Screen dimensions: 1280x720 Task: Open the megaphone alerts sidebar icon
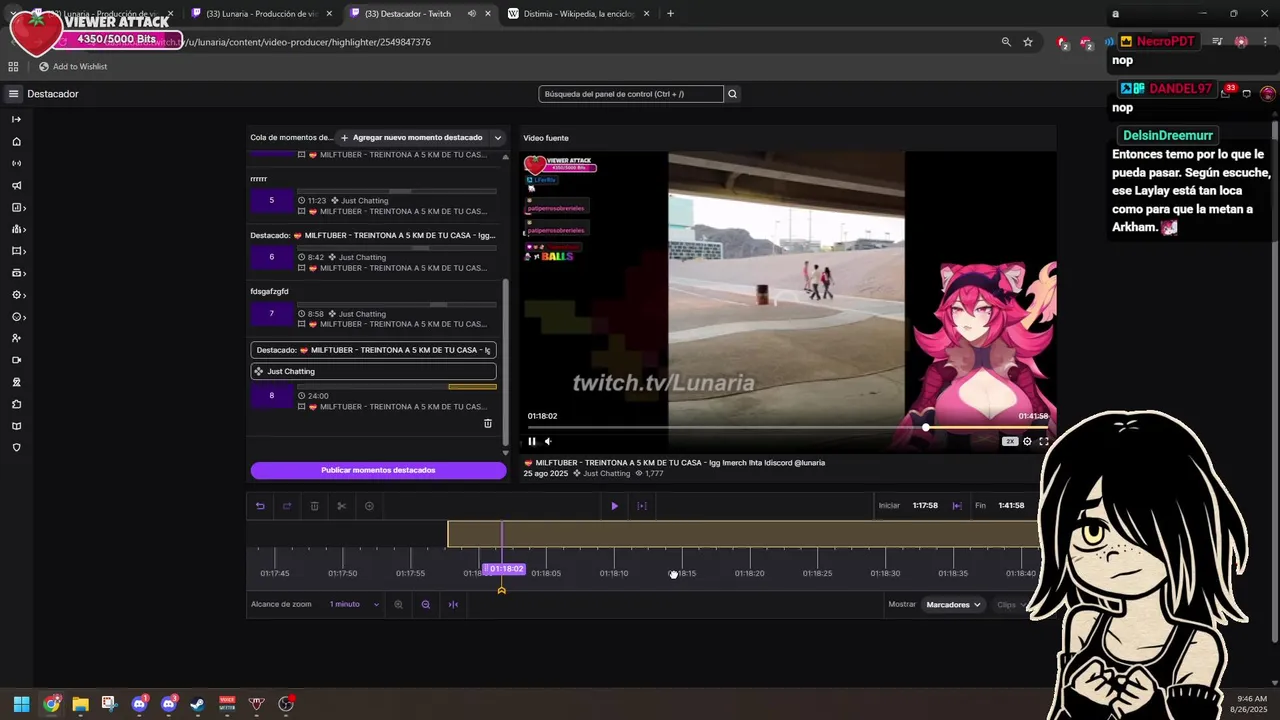point(16,185)
